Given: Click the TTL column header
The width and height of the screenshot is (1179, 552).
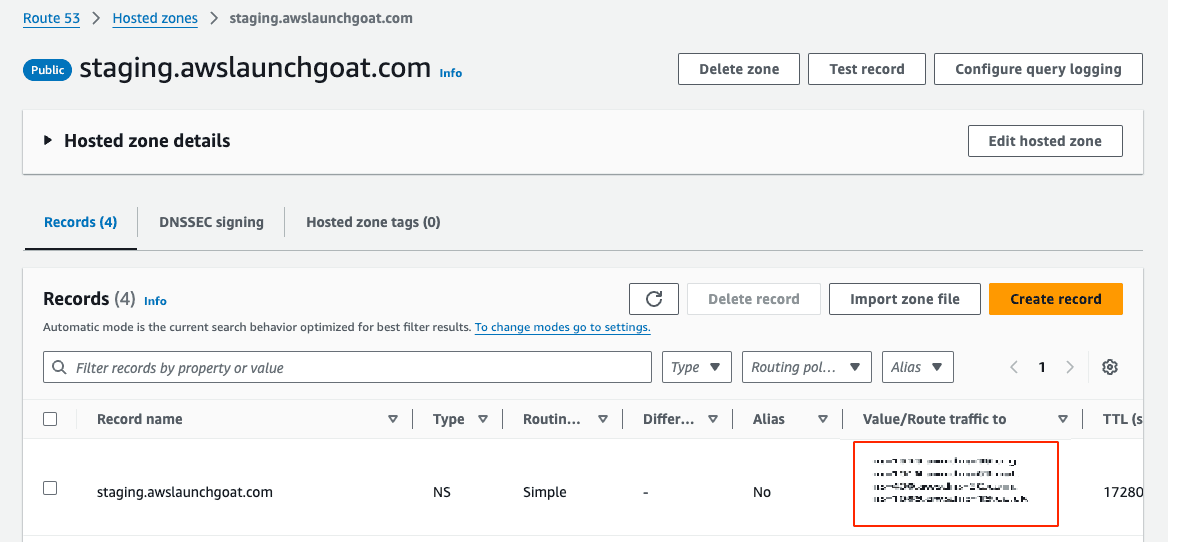Looking at the screenshot, I should coord(1123,420).
